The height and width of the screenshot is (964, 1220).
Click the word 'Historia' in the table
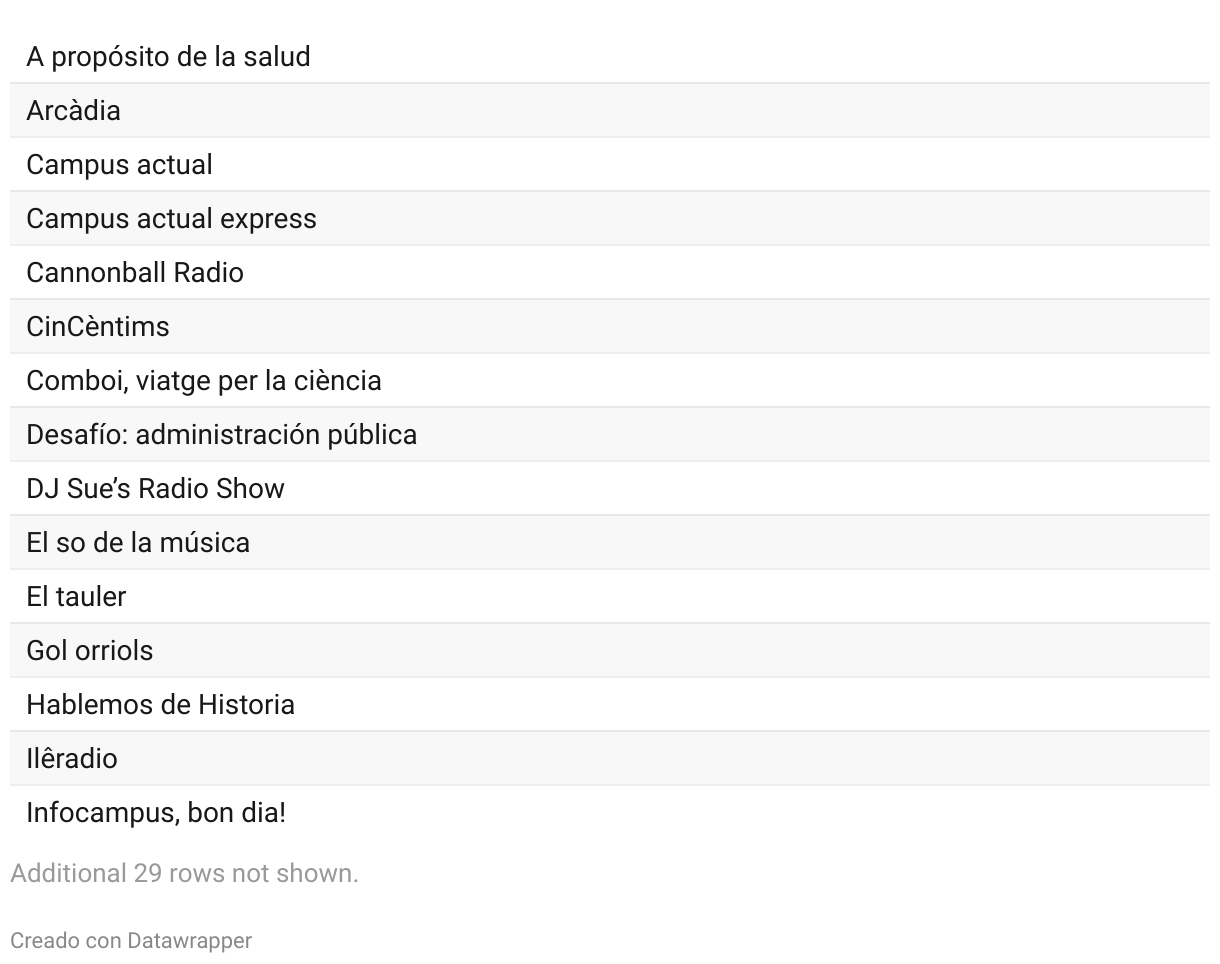[x=246, y=705]
